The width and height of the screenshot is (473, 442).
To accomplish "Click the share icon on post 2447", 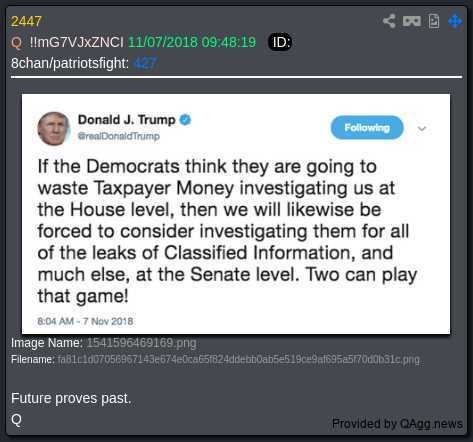I will pyautogui.click(x=389, y=21).
